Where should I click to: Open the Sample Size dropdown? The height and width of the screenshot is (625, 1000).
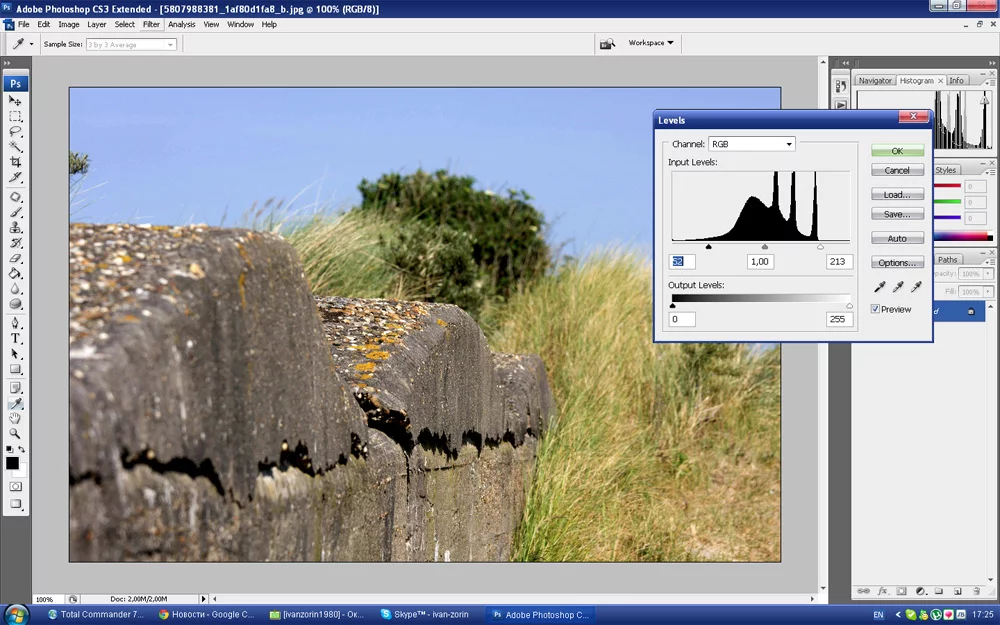(131, 44)
